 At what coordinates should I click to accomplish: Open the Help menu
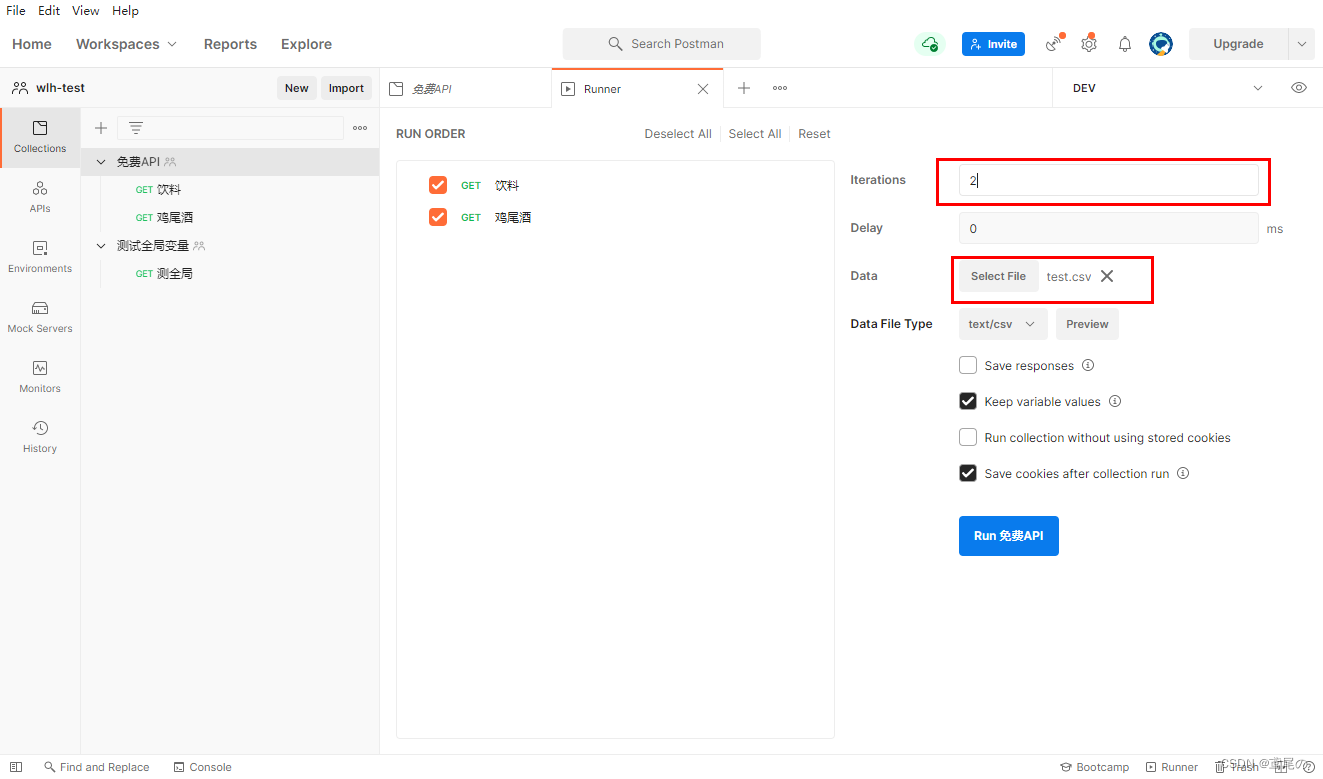(x=125, y=10)
